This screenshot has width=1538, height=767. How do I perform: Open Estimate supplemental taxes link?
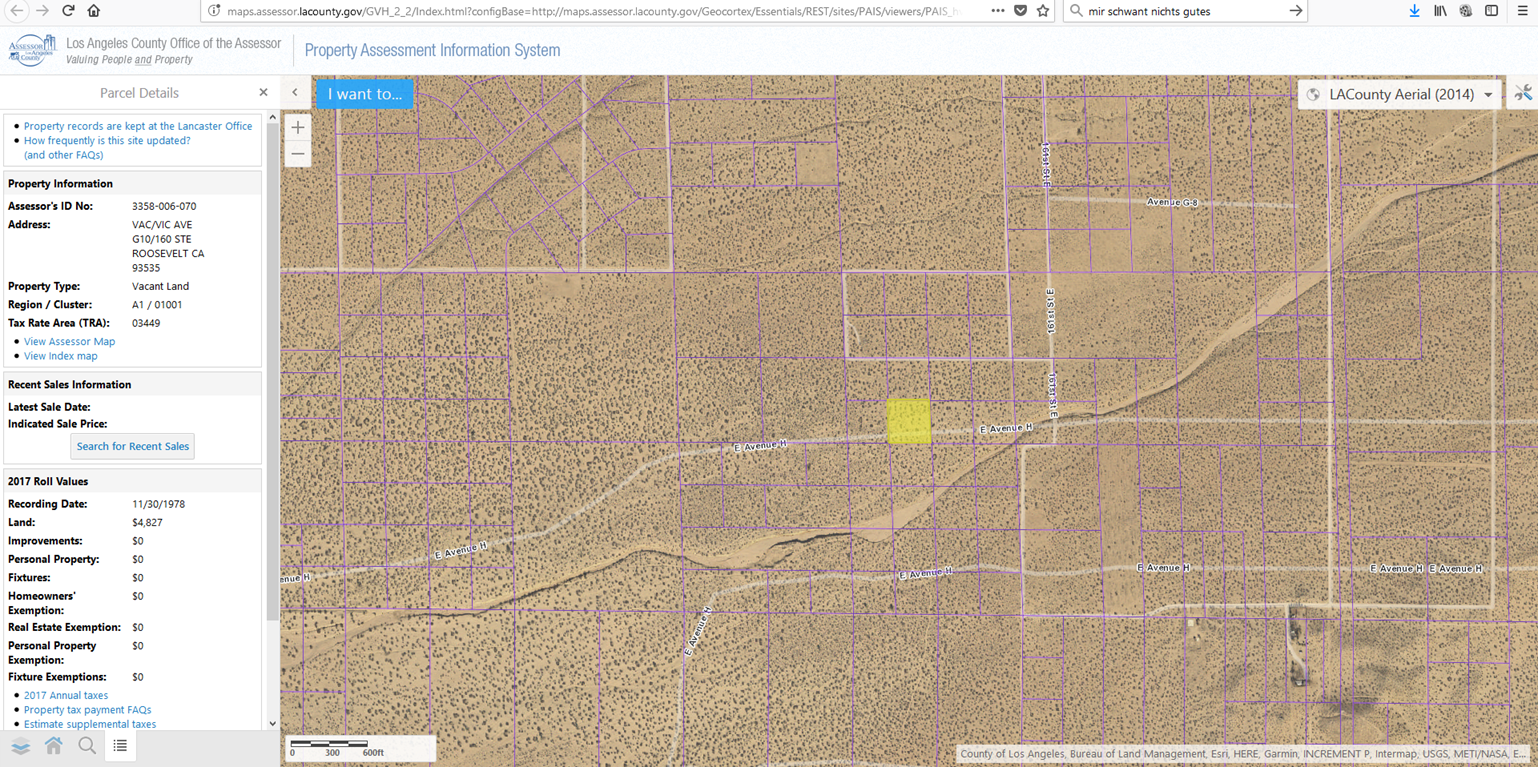tap(90, 724)
